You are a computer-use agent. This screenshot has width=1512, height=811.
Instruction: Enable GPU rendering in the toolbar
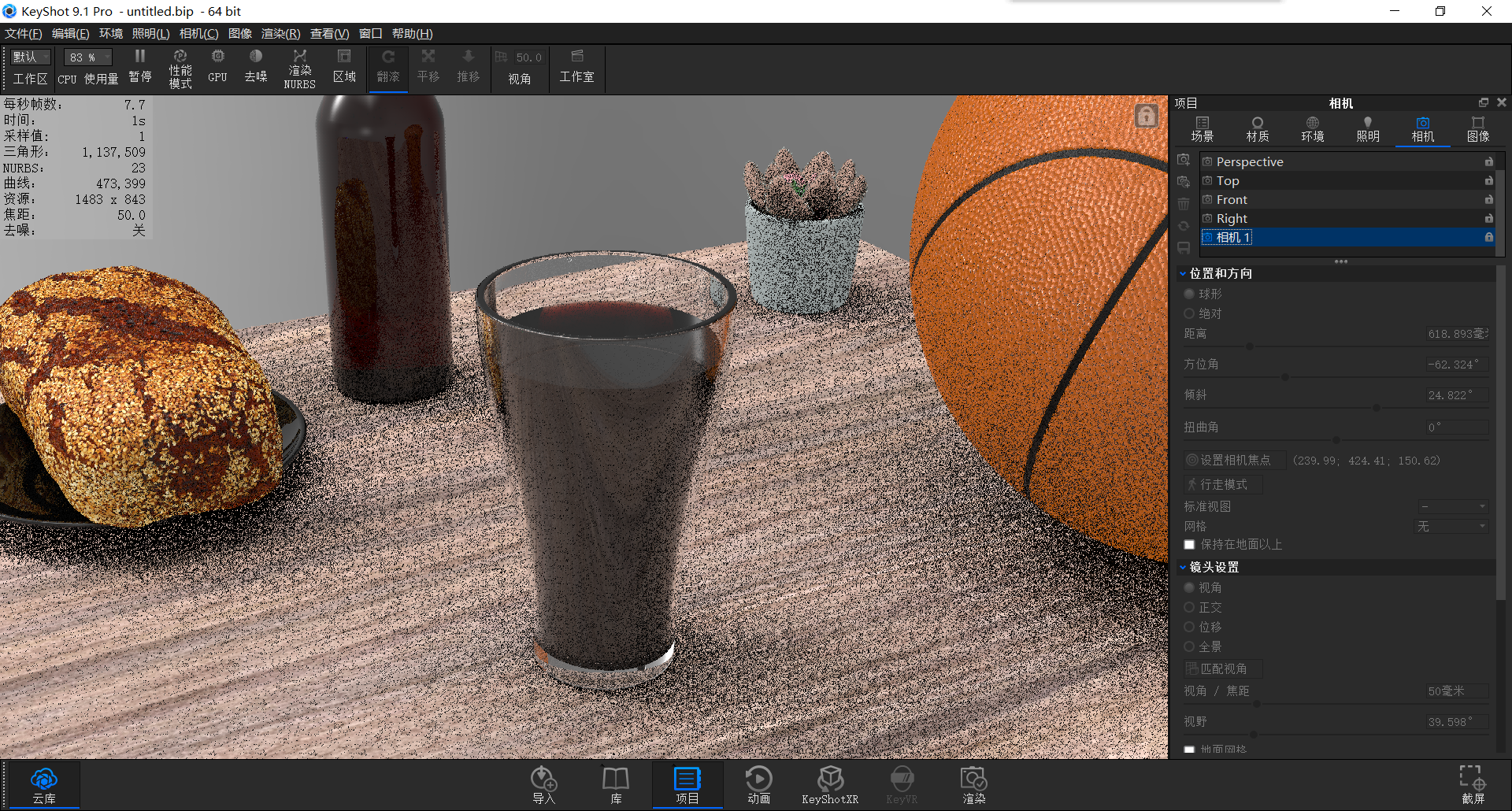click(x=217, y=67)
